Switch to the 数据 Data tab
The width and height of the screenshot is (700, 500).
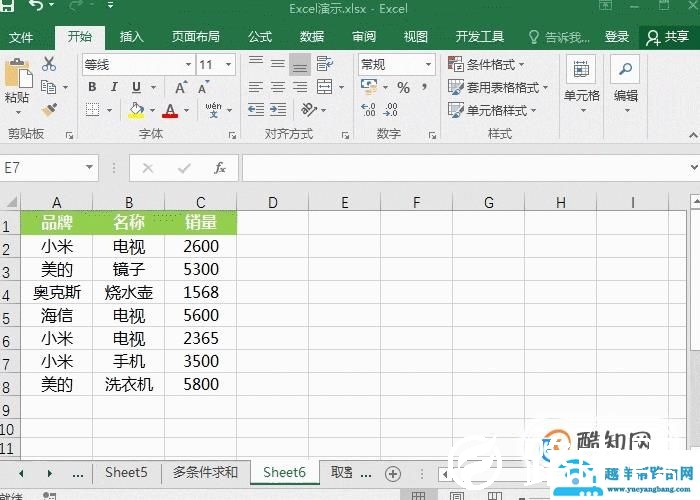312,37
